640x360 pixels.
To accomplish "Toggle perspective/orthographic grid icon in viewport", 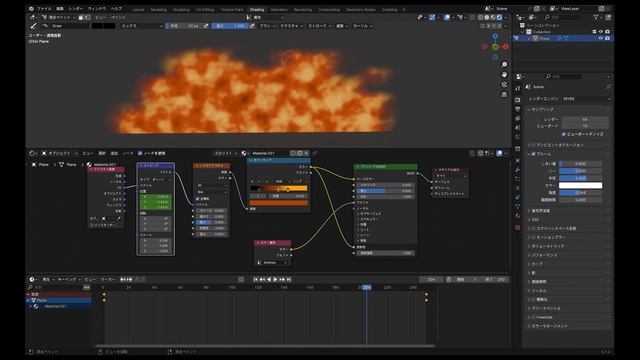I will click(x=504, y=94).
